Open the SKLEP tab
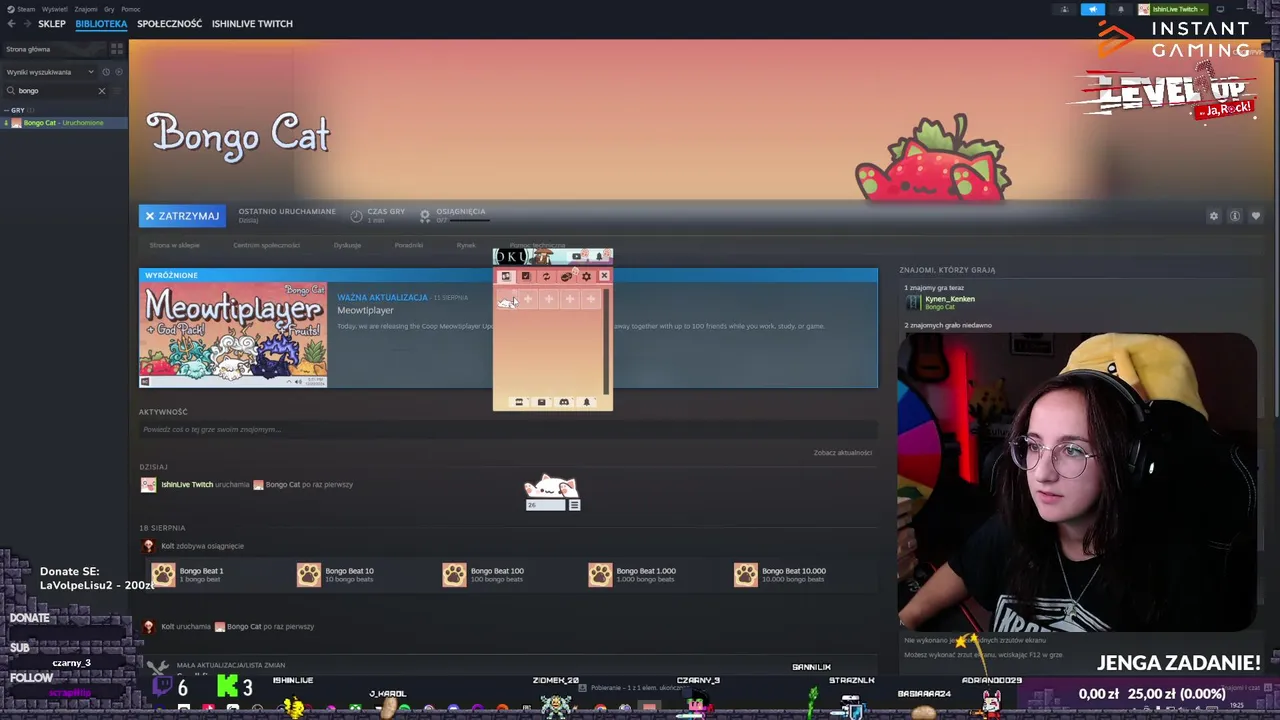The width and height of the screenshot is (1280, 720). 52,24
